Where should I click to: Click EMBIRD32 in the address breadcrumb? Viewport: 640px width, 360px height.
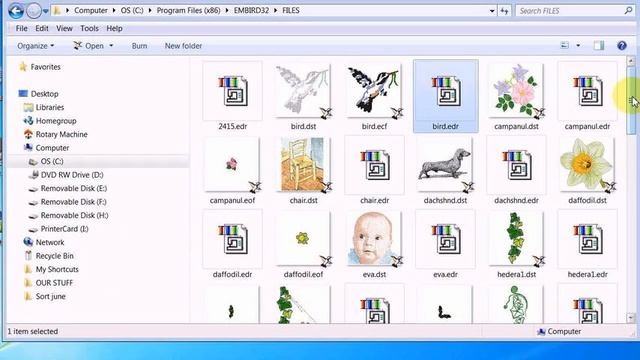251,11
